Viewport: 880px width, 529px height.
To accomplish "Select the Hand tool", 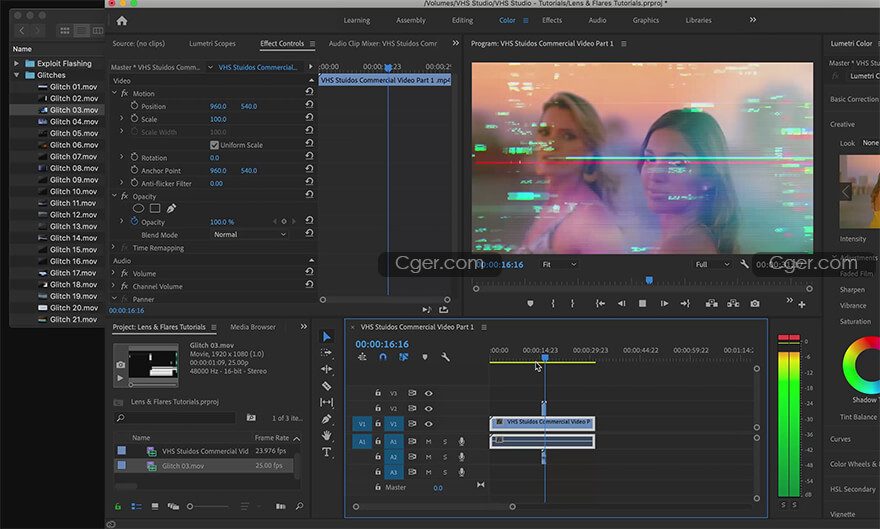I will 327,435.
